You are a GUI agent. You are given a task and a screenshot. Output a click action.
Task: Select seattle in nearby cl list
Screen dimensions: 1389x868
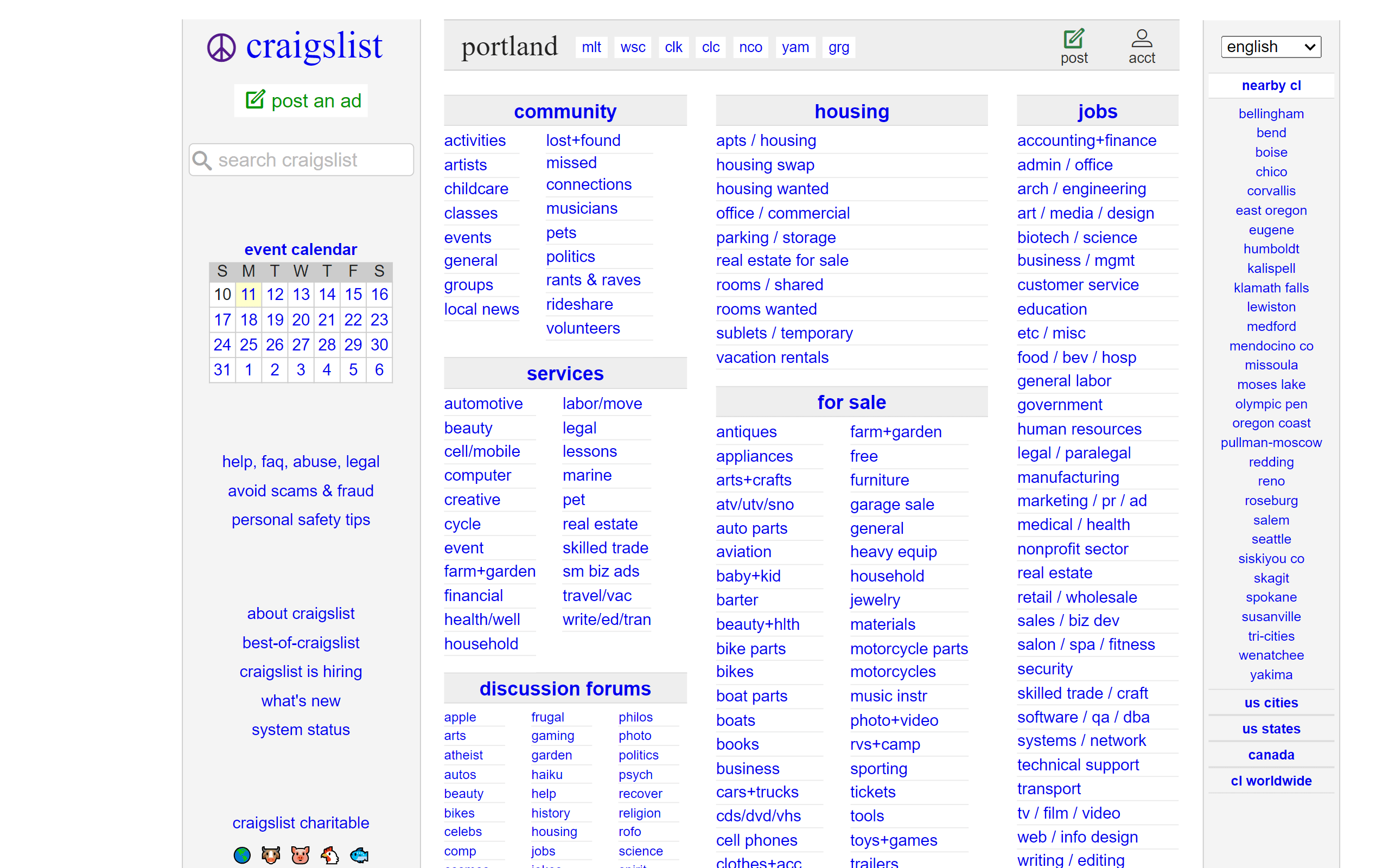1271,539
